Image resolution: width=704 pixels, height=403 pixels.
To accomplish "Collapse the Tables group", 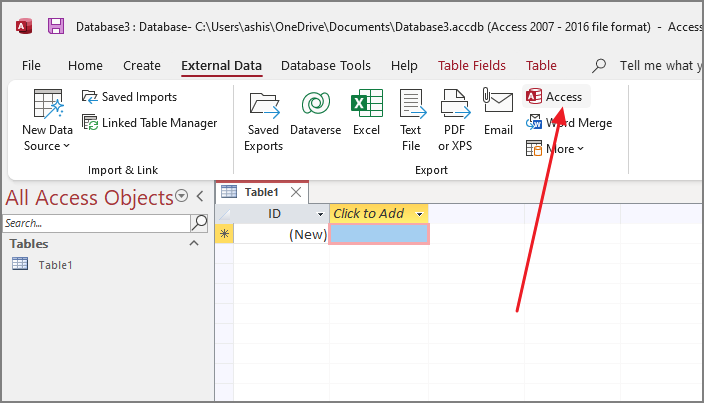I will coord(194,243).
